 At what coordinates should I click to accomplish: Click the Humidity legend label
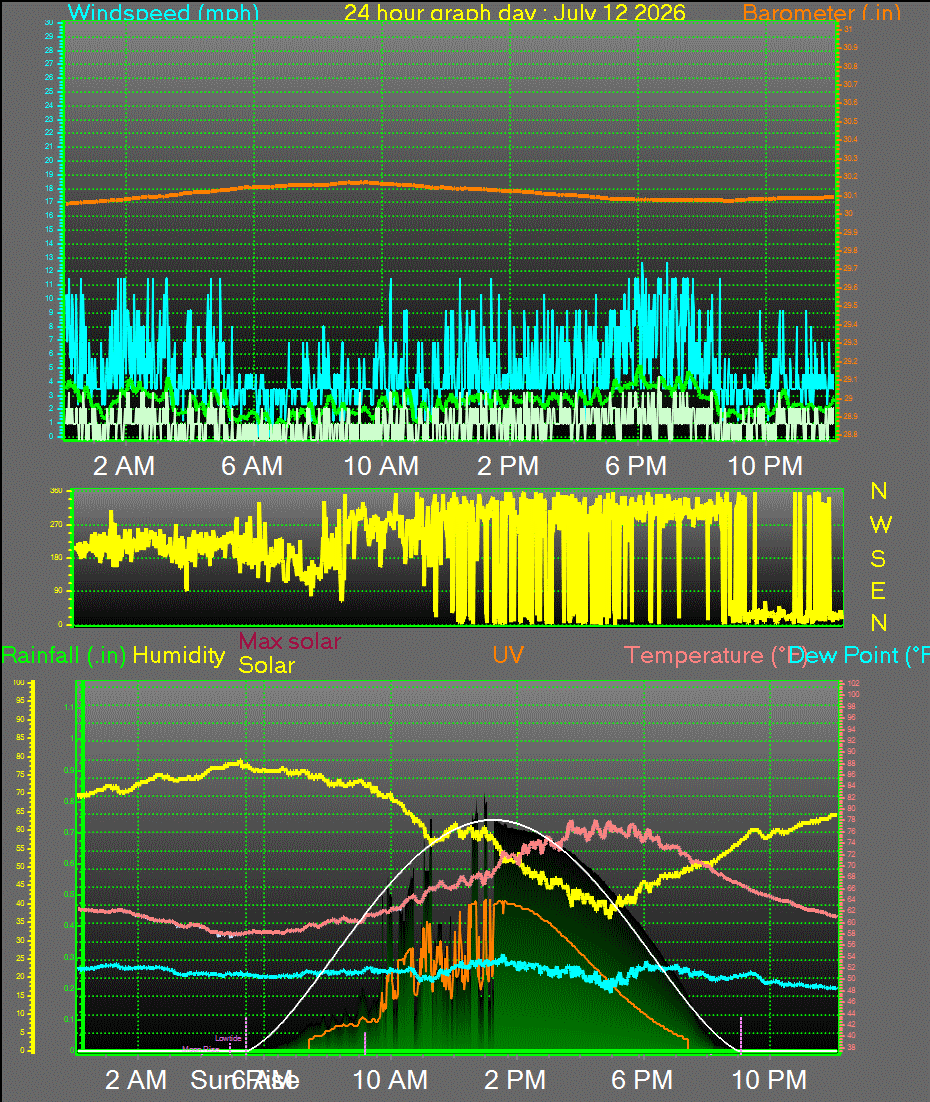pyautogui.click(x=179, y=656)
